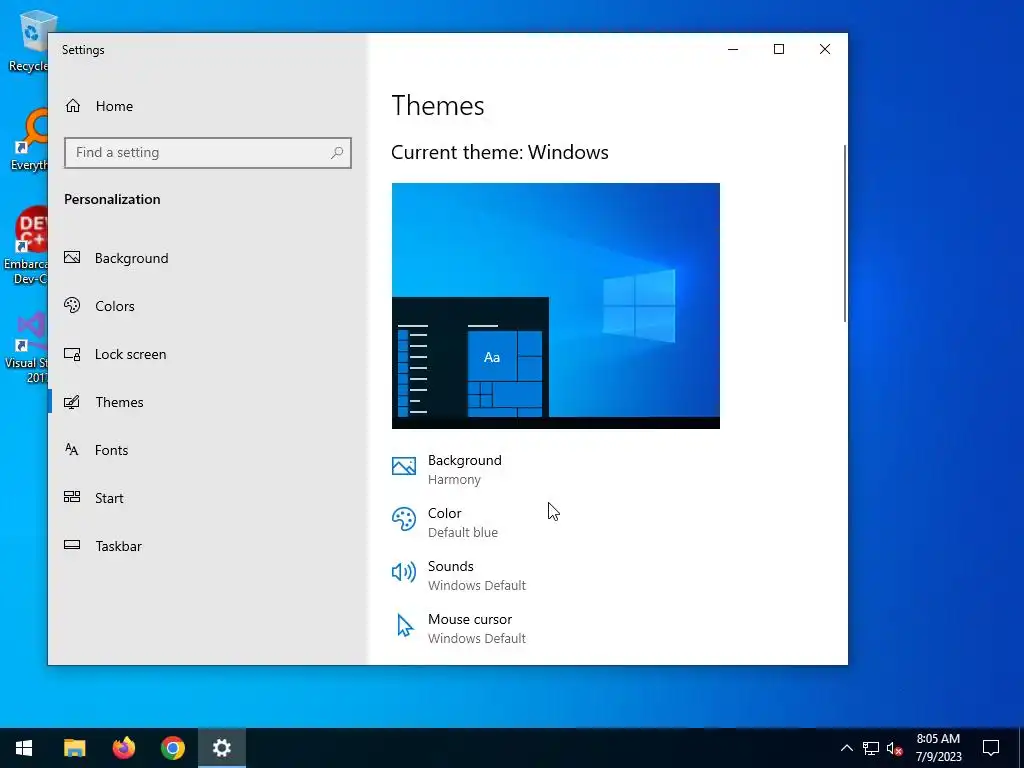
Task: Click the Settings window vertical scrollbar
Action: [844, 233]
